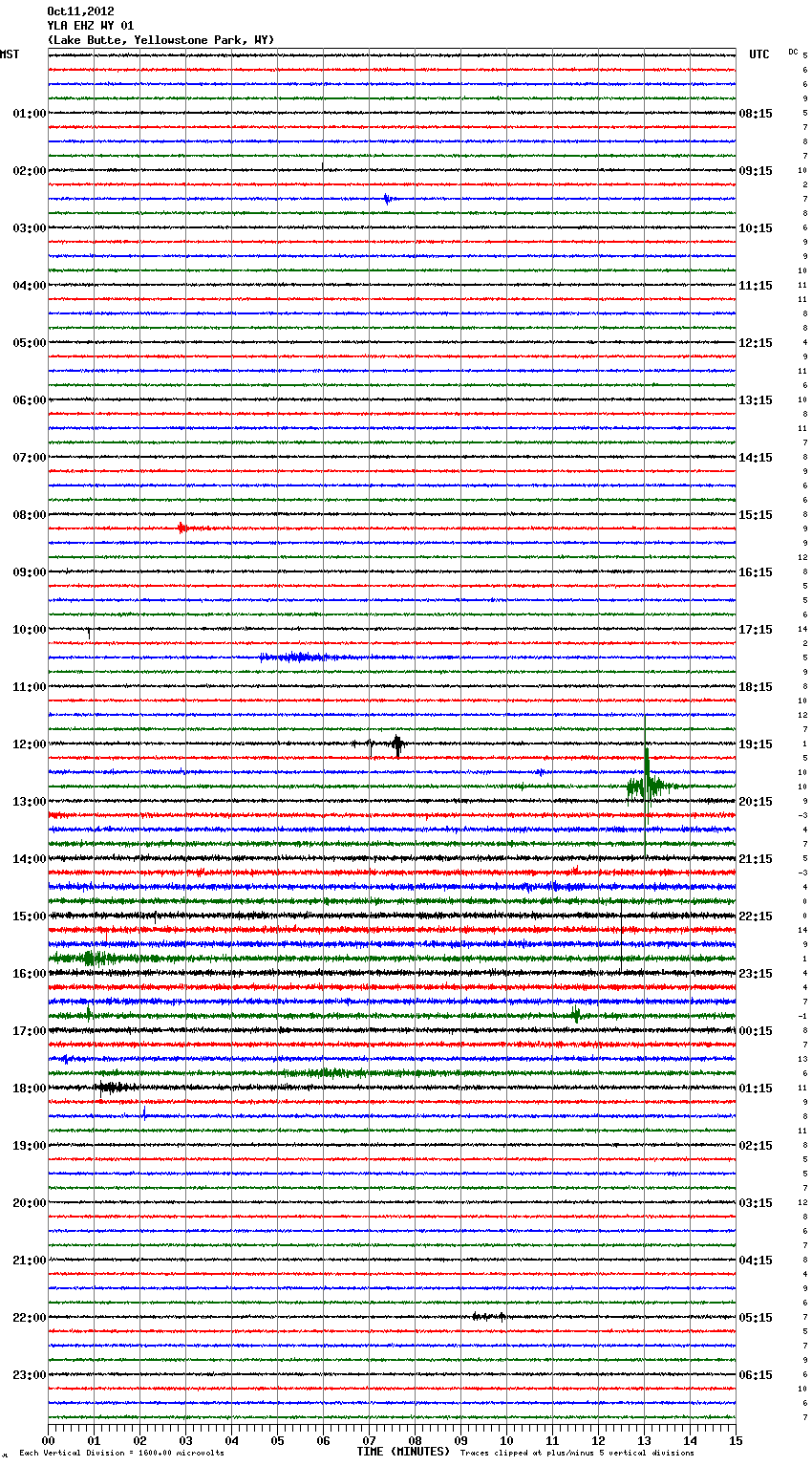Screen dimensions: 812x1466
Task: Click the green noisy burst on the 15:45 trace
Action: pos(92,958)
